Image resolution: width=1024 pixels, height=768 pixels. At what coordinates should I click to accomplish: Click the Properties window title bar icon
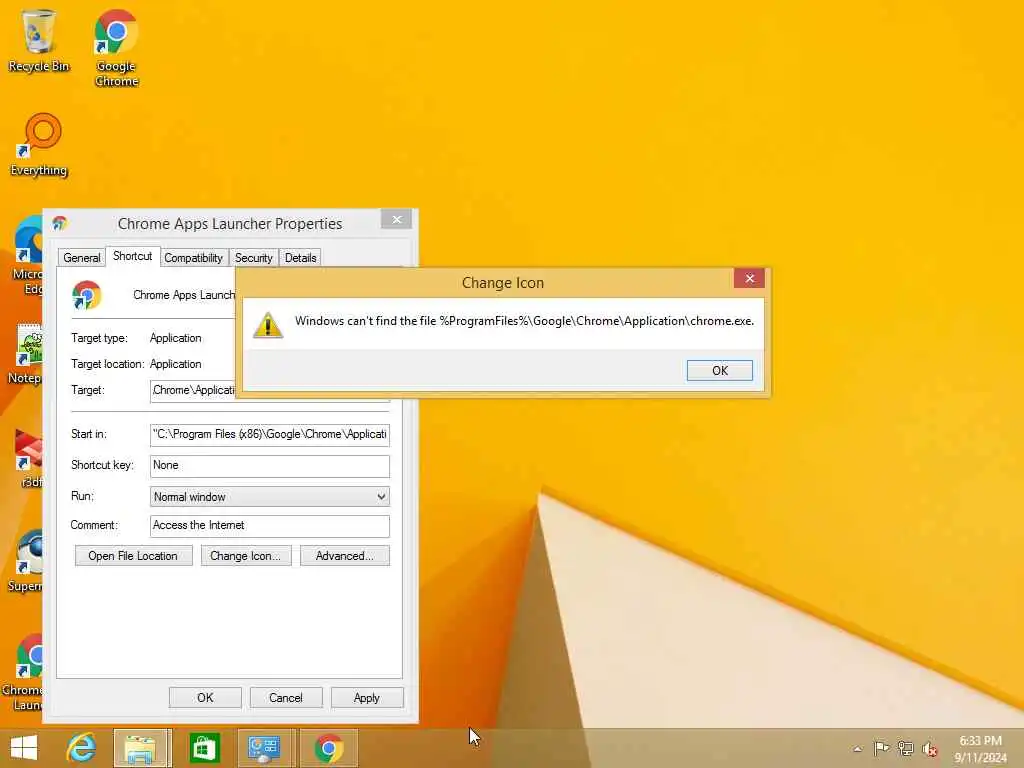pyautogui.click(x=60, y=224)
